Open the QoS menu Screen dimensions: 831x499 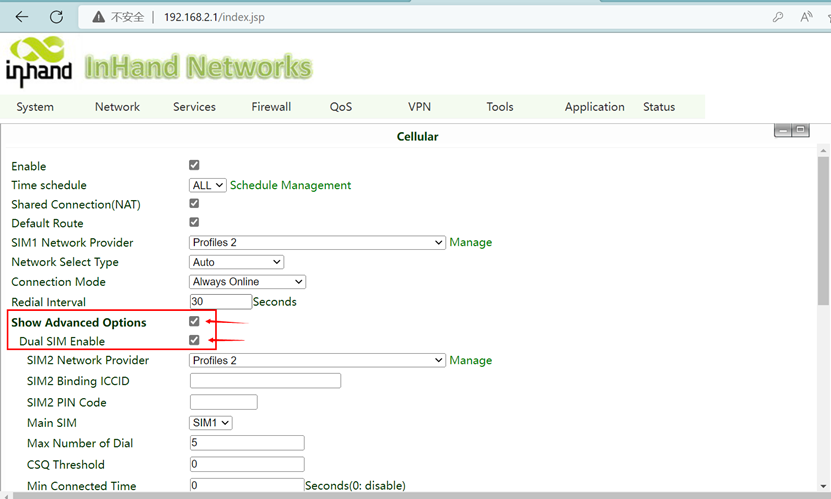(x=340, y=107)
